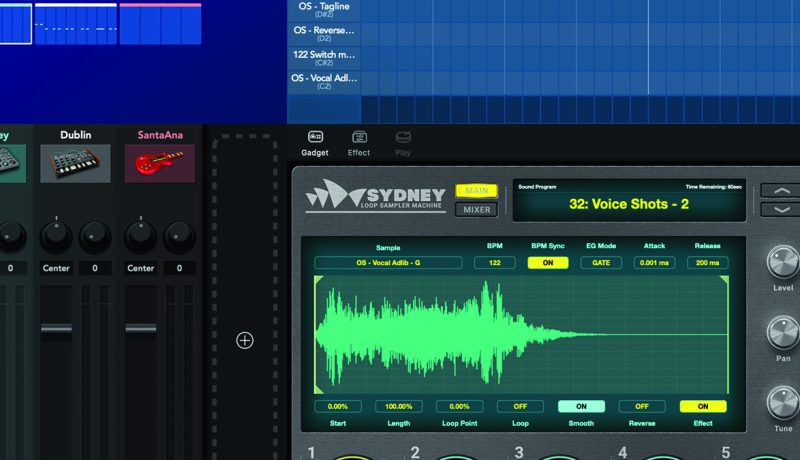Click the Start 0.00% value
800x460 pixels.
coord(338,406)
